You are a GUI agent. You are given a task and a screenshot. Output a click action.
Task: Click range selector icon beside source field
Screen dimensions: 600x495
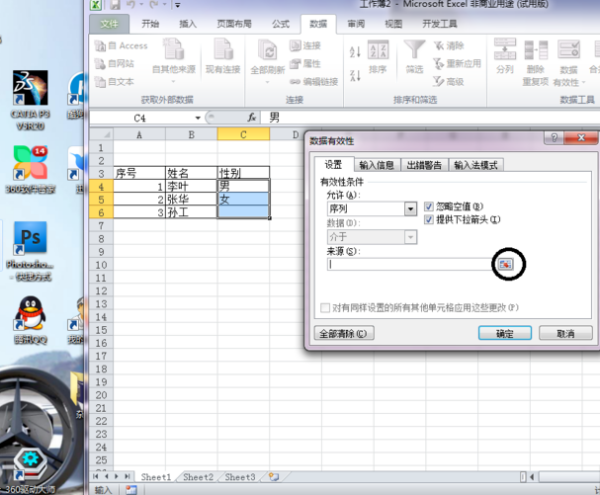tap(505, 264)
